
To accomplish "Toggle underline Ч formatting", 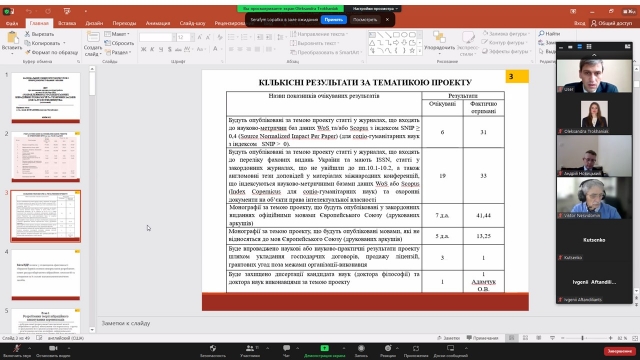I will [x=161, y=49].
